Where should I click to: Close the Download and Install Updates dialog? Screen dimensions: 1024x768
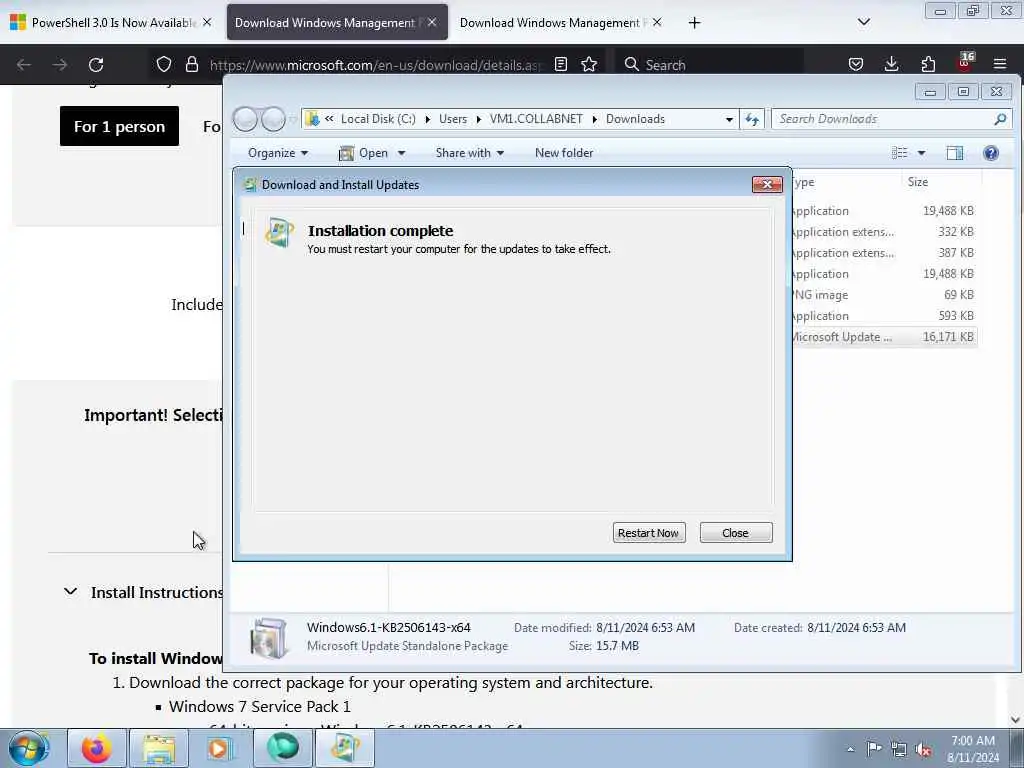click(x=767, y=185)
